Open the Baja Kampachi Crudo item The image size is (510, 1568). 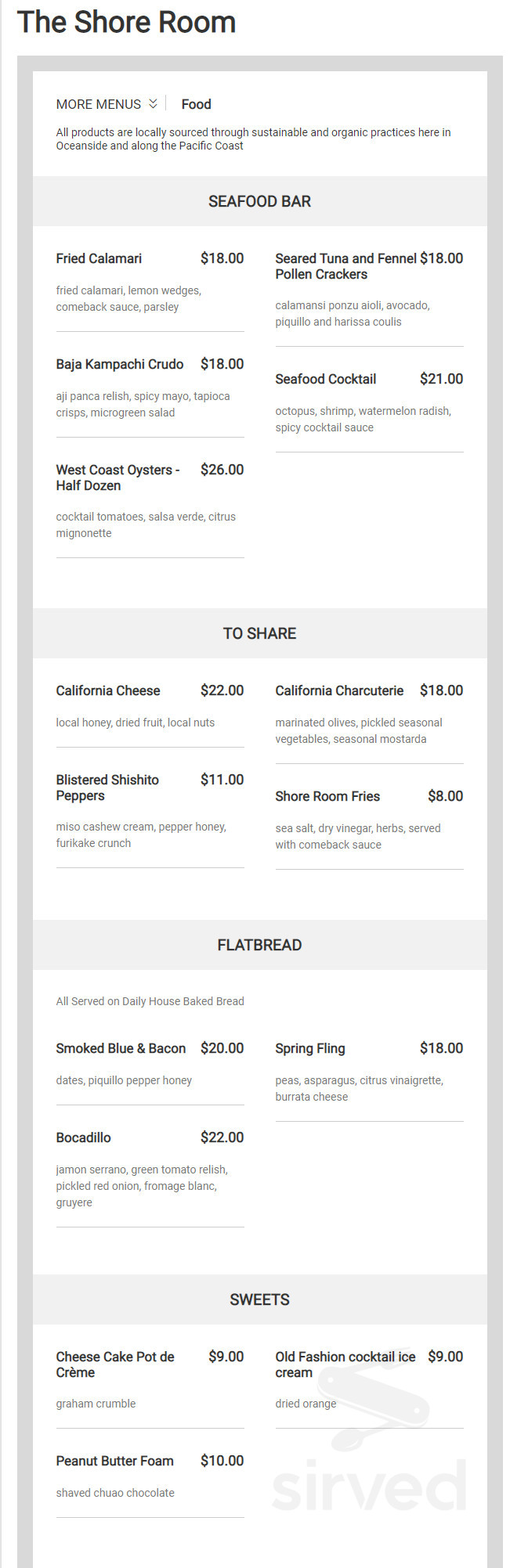coord(119,364)
